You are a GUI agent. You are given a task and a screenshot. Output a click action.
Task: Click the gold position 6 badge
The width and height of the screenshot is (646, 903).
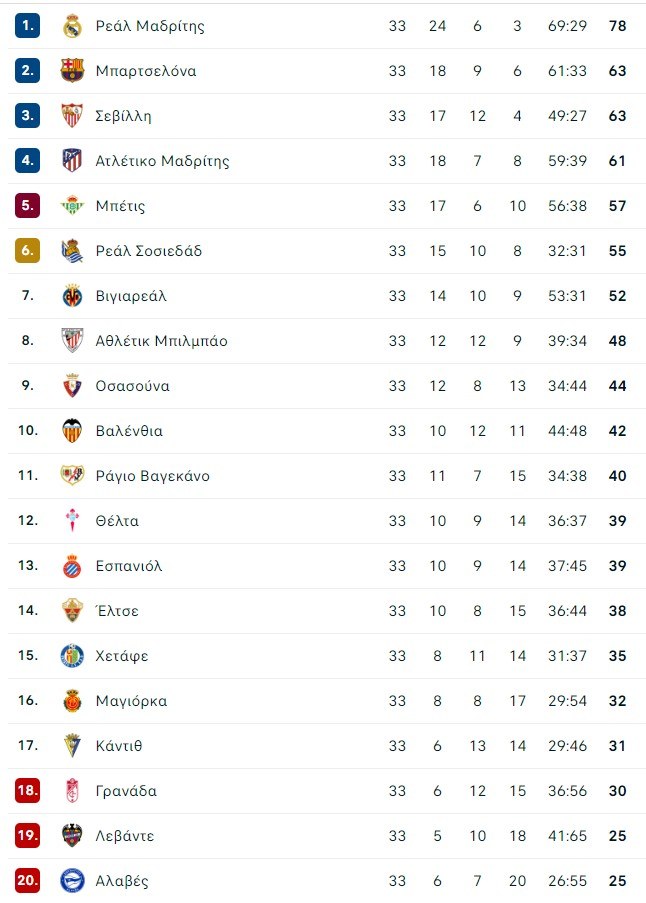click(x=27, y=251)
